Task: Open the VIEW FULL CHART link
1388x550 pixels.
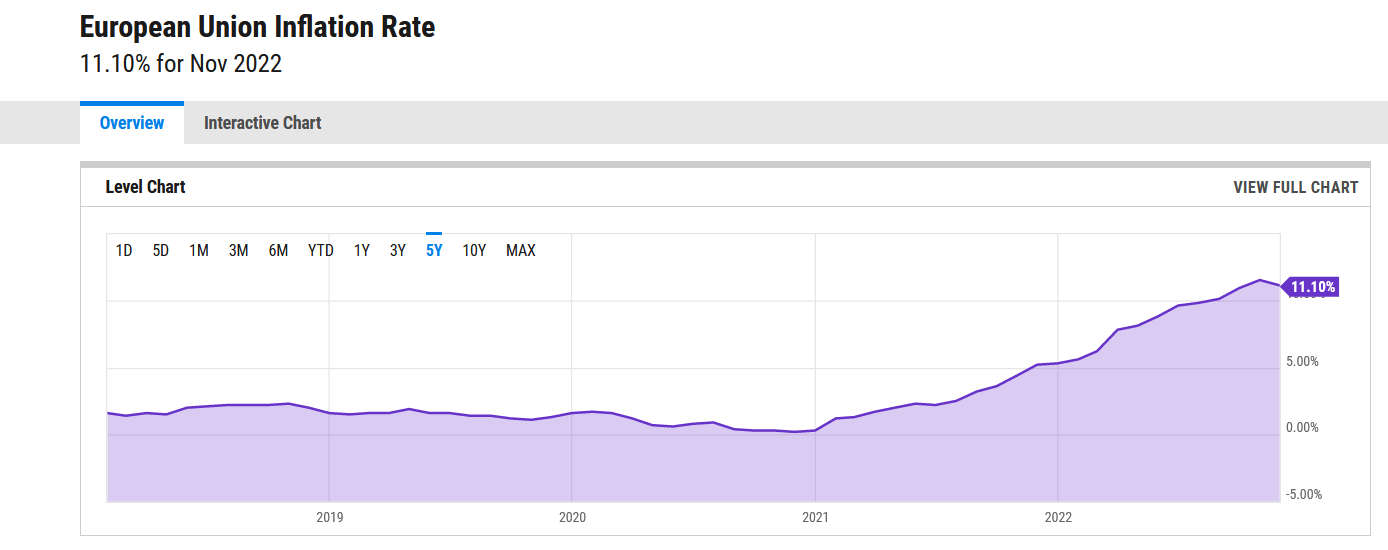Action: [x=1295, y=187]
